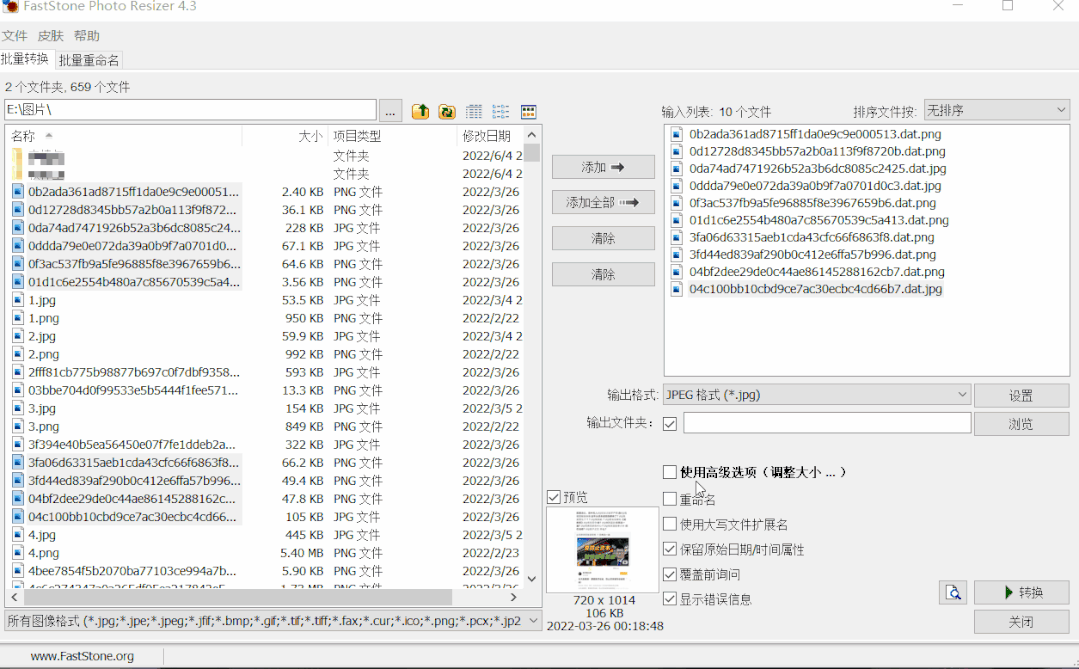Open the 皮肤 menu
Image resolution: width=1079 pixels, height=669 pixels.
pyautogui.click(x=50, y=35)
